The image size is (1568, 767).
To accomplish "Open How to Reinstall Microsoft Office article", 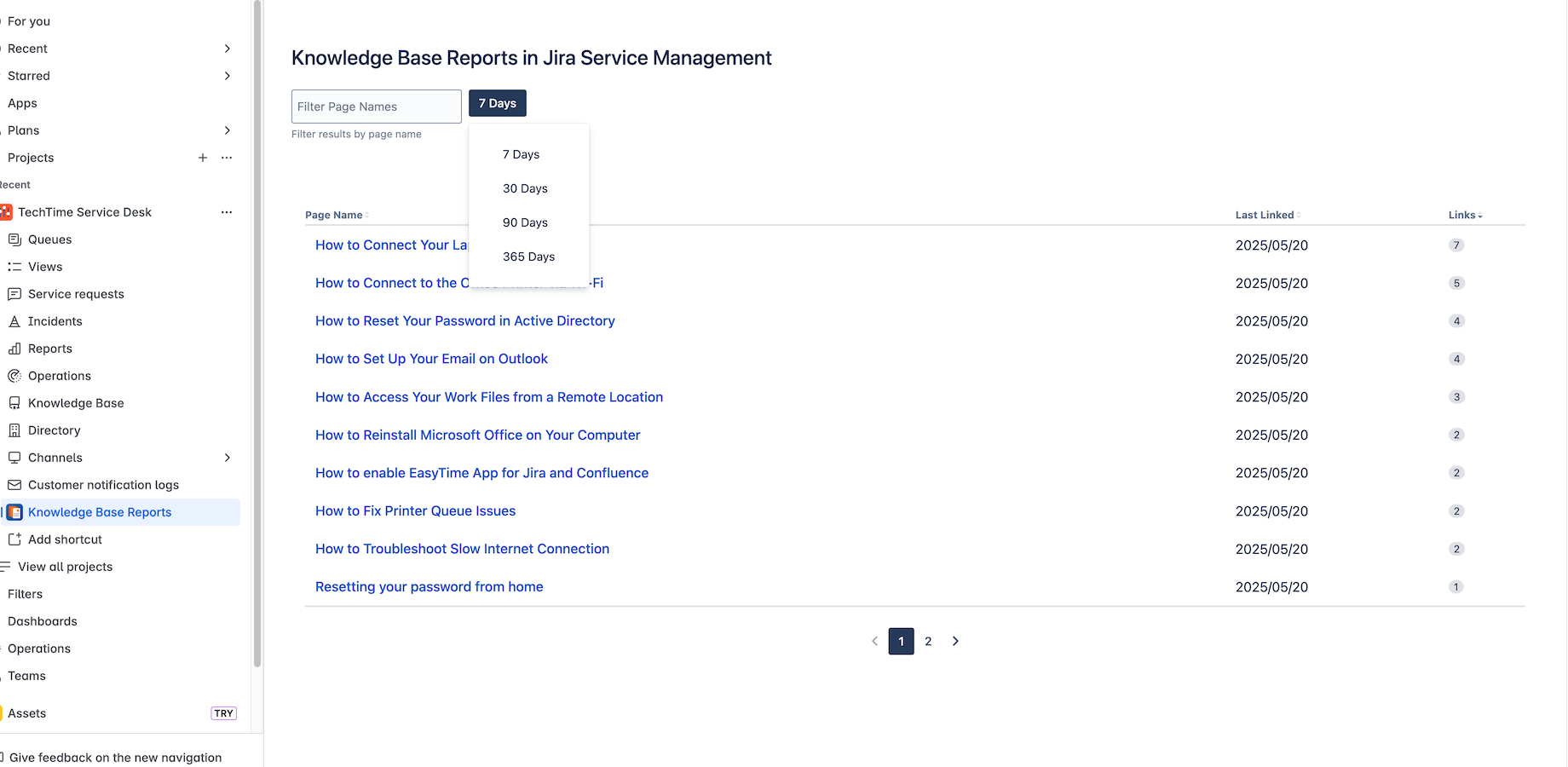I will pos(477,435).
